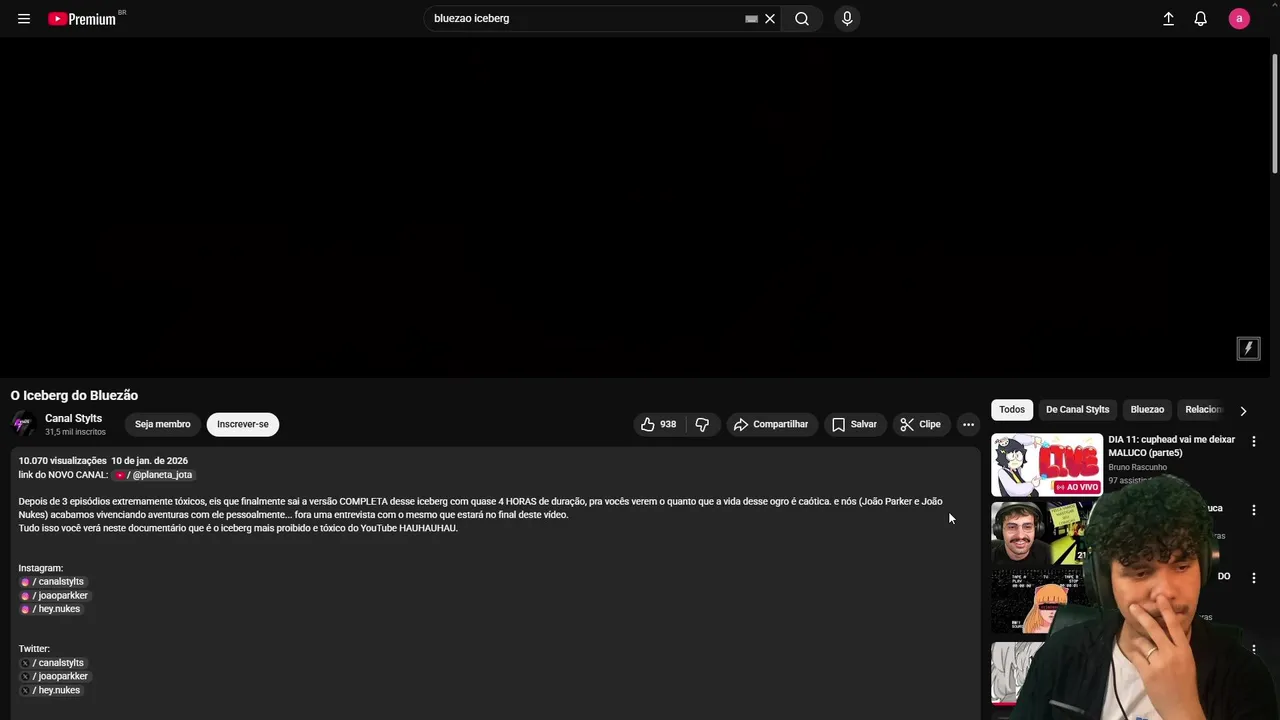Start voice search with the microphone
This screenshot has width=1280, height=720.
847,18
